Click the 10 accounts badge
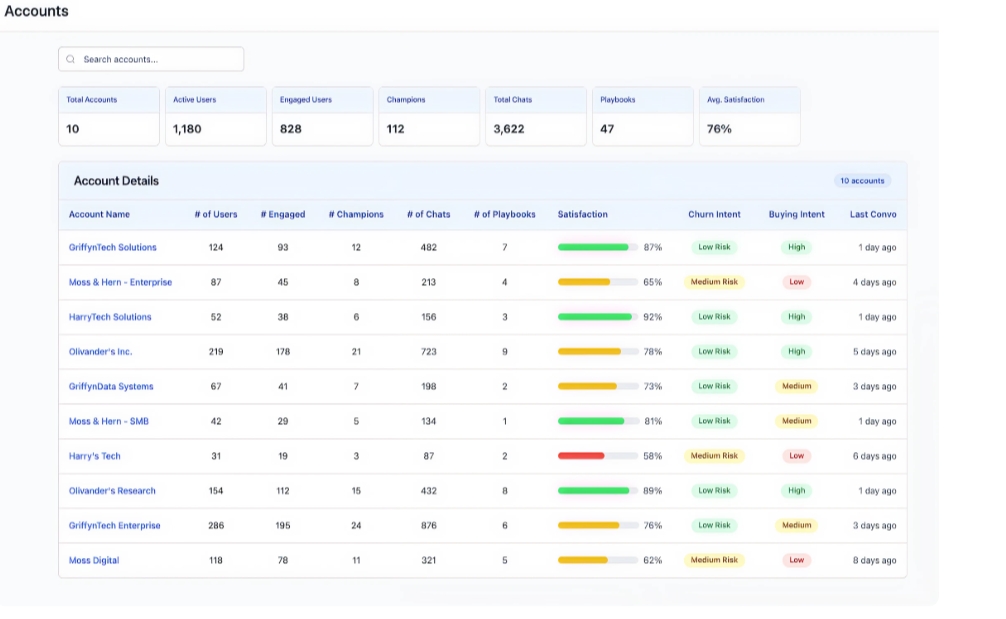Viewport: 1006px width, 619px height. point(862,181)
